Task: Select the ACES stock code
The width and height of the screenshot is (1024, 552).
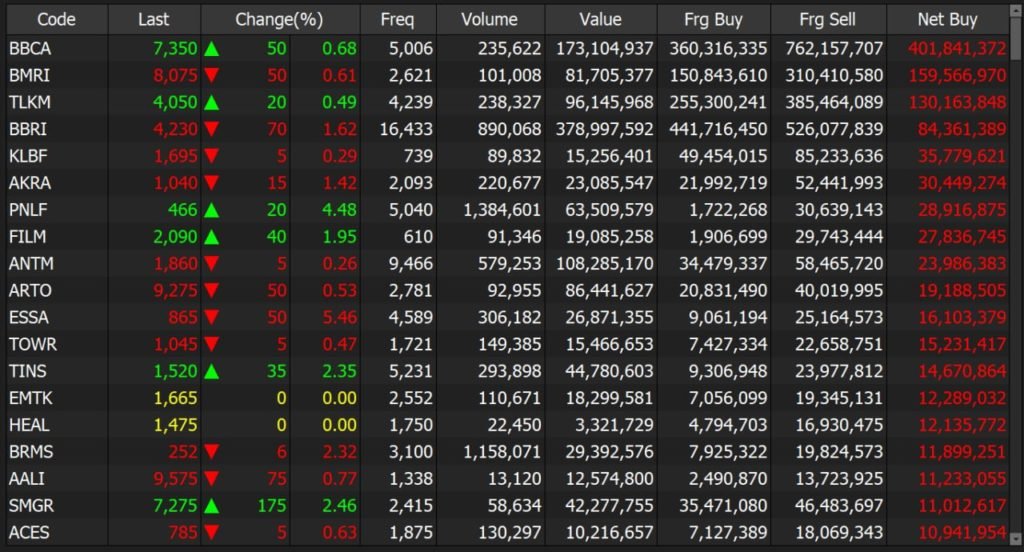Action: click(x=29, y=532)
